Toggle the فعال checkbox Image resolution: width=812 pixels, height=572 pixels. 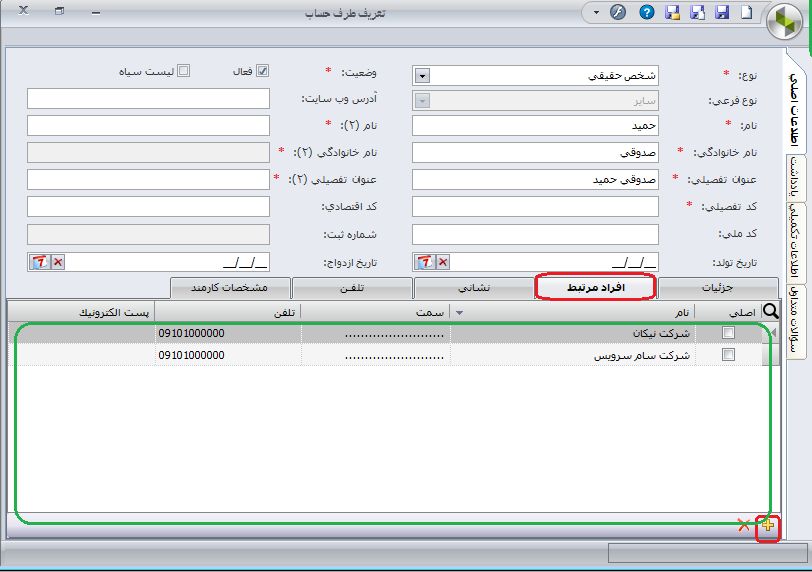click(263, 71)
